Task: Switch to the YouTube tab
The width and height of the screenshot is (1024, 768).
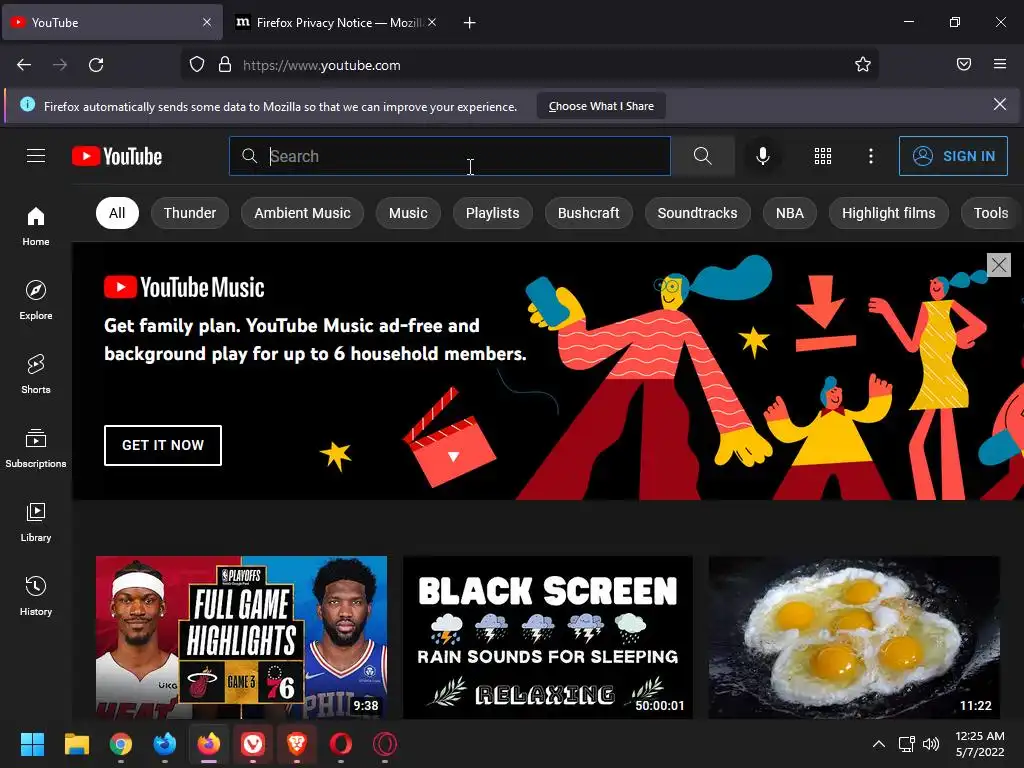Action: pyautogui.click(x=112, y=22)
